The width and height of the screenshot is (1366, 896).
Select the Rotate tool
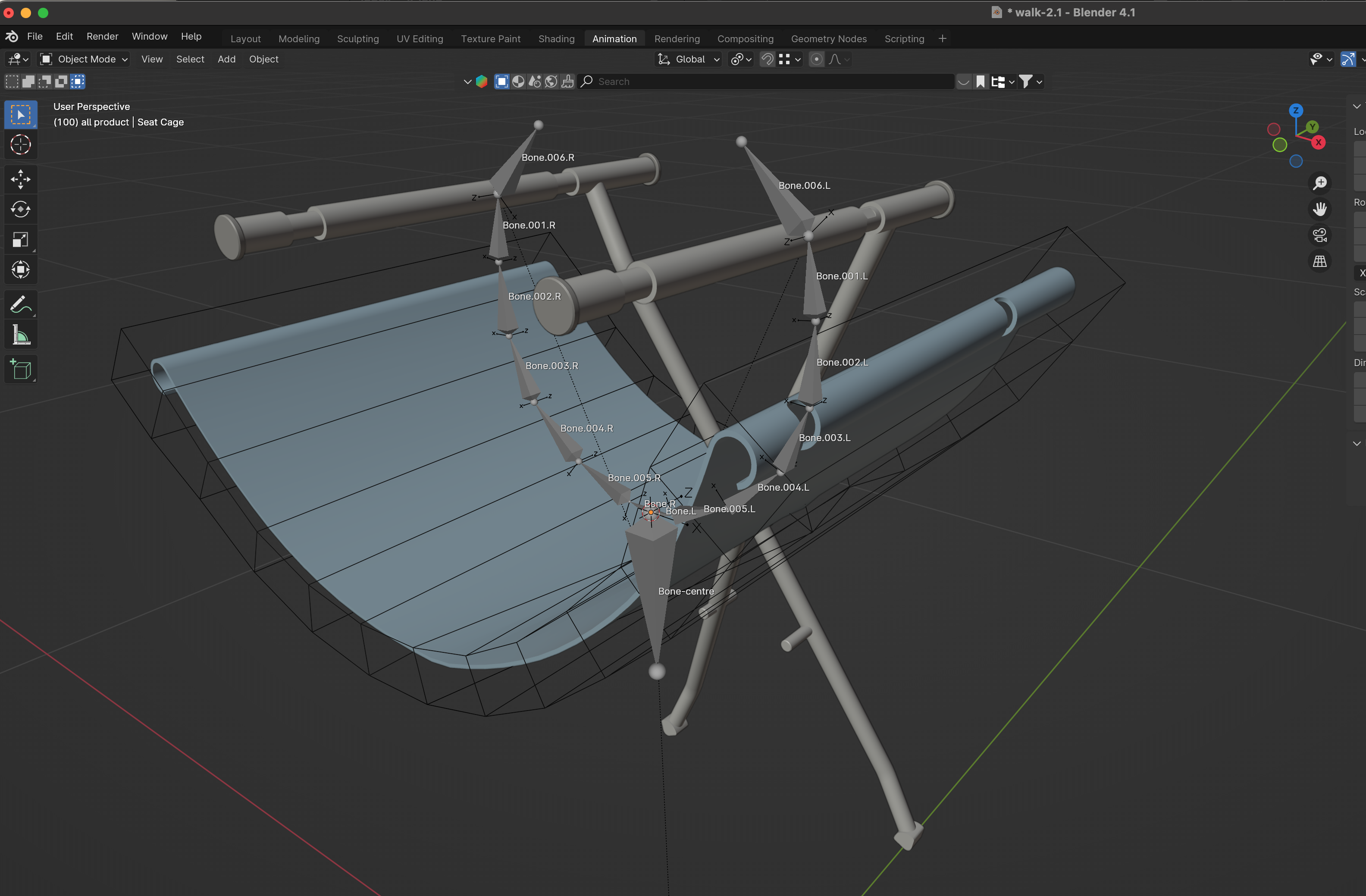(x=21, y=209)
